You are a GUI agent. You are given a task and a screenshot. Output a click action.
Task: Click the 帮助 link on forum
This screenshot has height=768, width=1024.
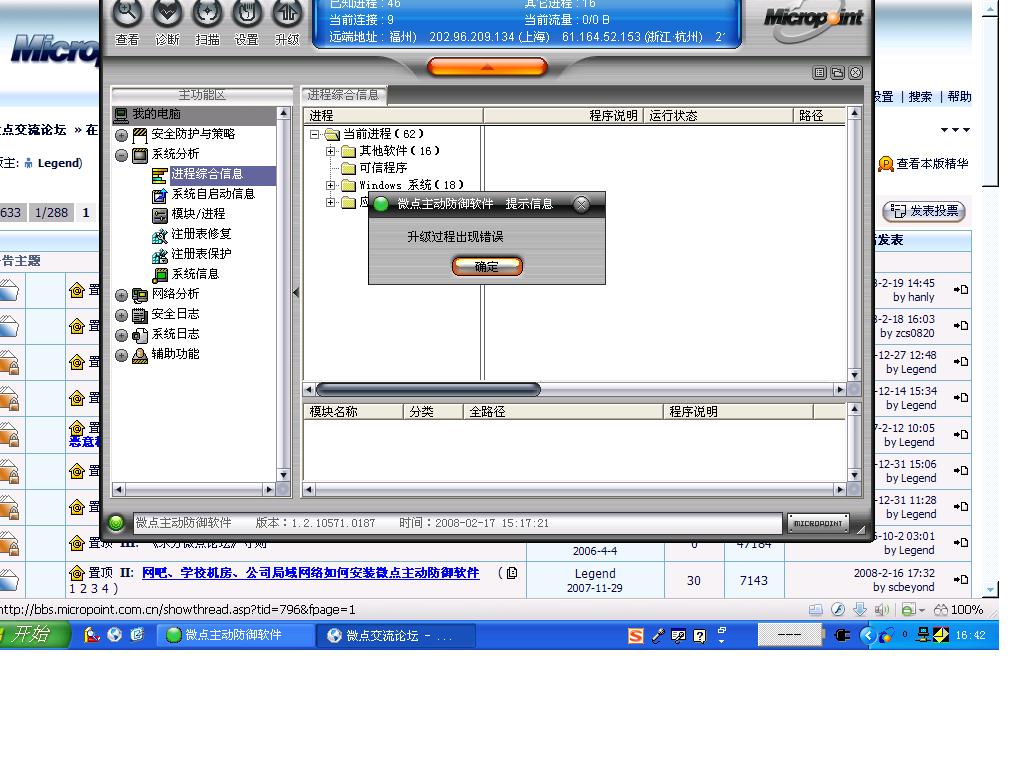[x=959, y=97]
